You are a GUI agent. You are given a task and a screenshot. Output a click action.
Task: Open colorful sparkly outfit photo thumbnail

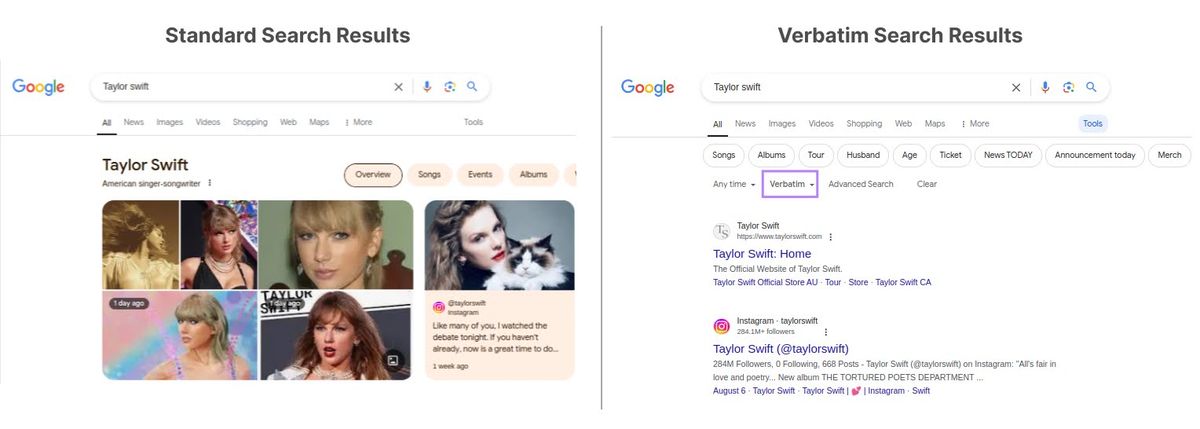click(179, 335)
